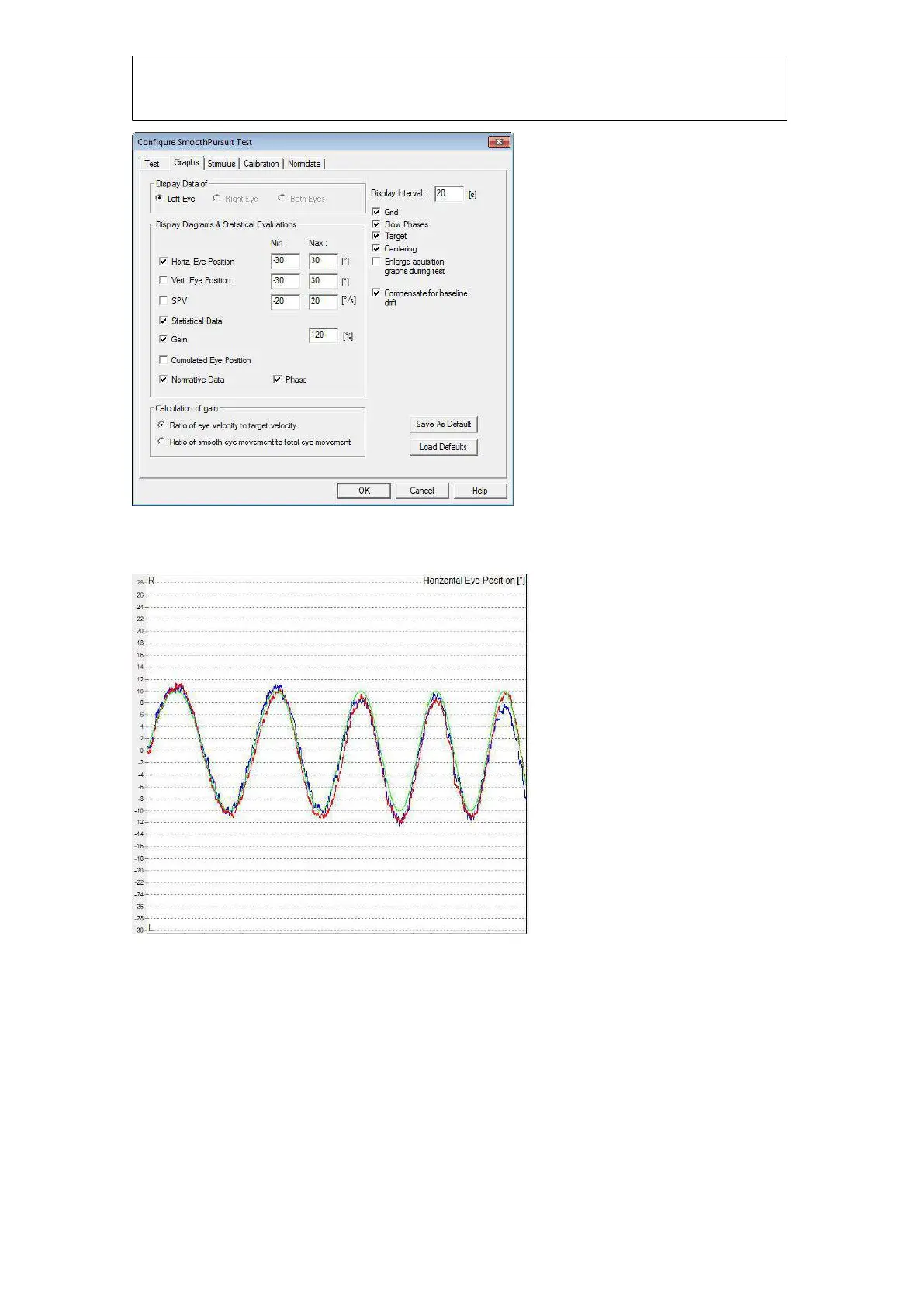Click the Display interval input field
924x1307 pixels.
click(448, 194)
